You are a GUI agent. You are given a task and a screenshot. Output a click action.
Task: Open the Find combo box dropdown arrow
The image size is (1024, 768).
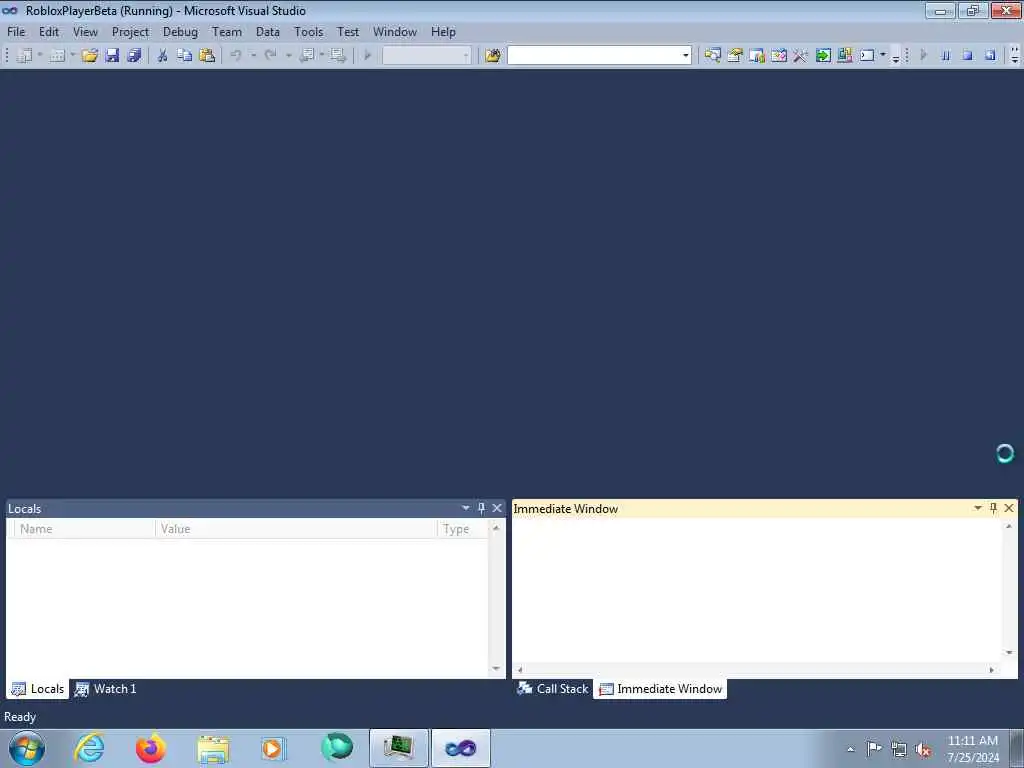(x=685, y=56)
